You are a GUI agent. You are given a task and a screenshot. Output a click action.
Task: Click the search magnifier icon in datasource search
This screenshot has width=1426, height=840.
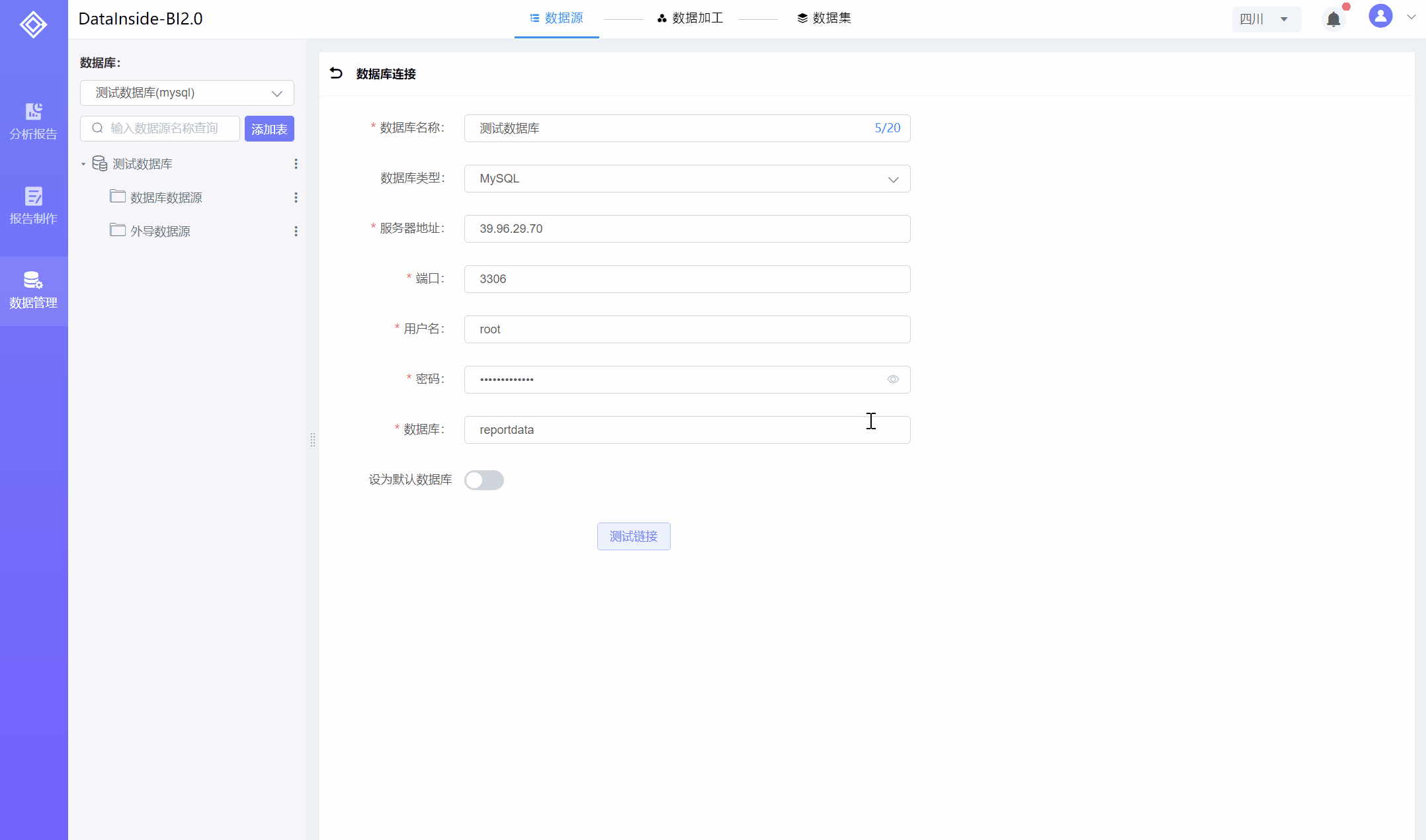(x=97, y=128)
